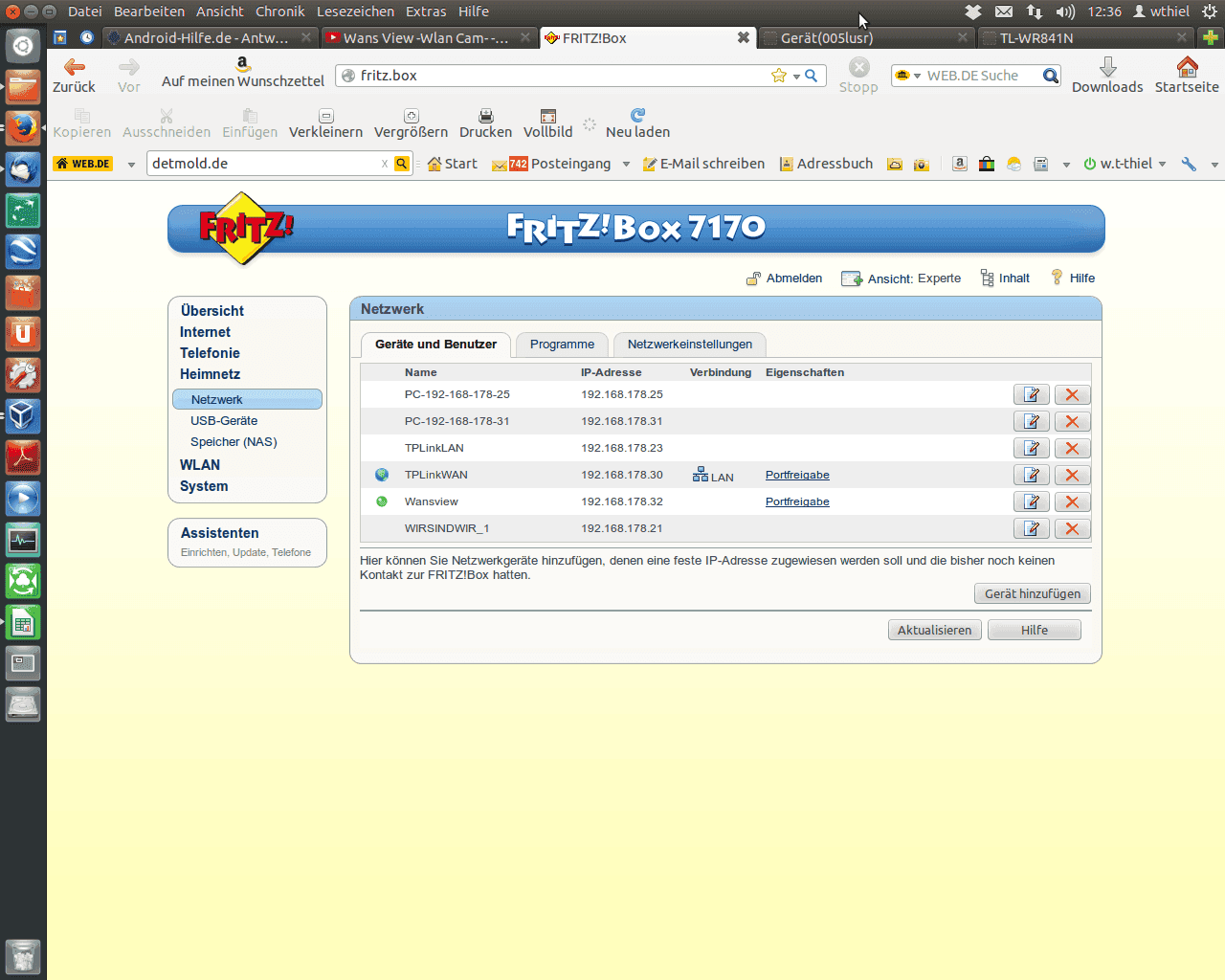Click Neu laden reload icon

point(638,115)
